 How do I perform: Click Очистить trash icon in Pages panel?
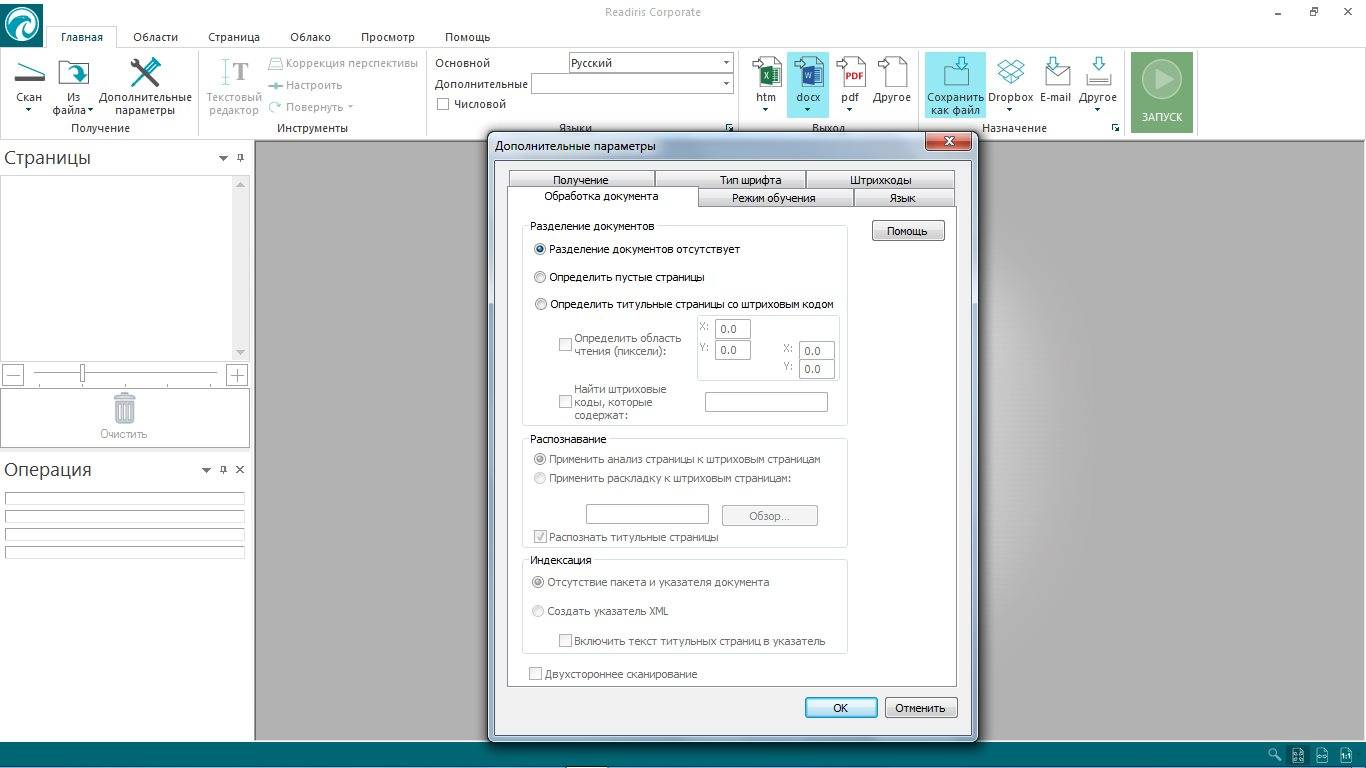click(x=124, y=409)
